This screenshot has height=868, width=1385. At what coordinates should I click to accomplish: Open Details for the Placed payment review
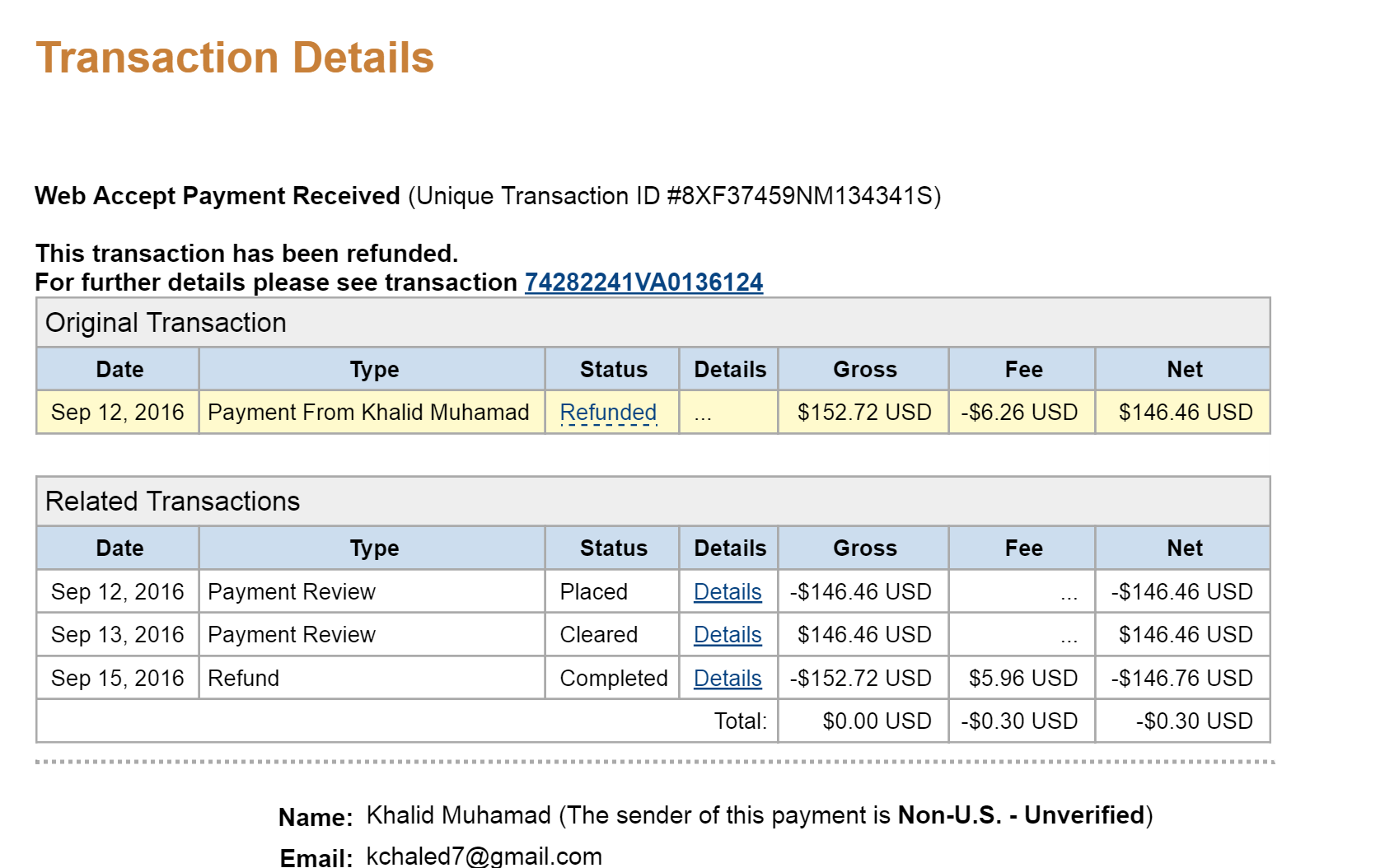(x=728, y=592)
